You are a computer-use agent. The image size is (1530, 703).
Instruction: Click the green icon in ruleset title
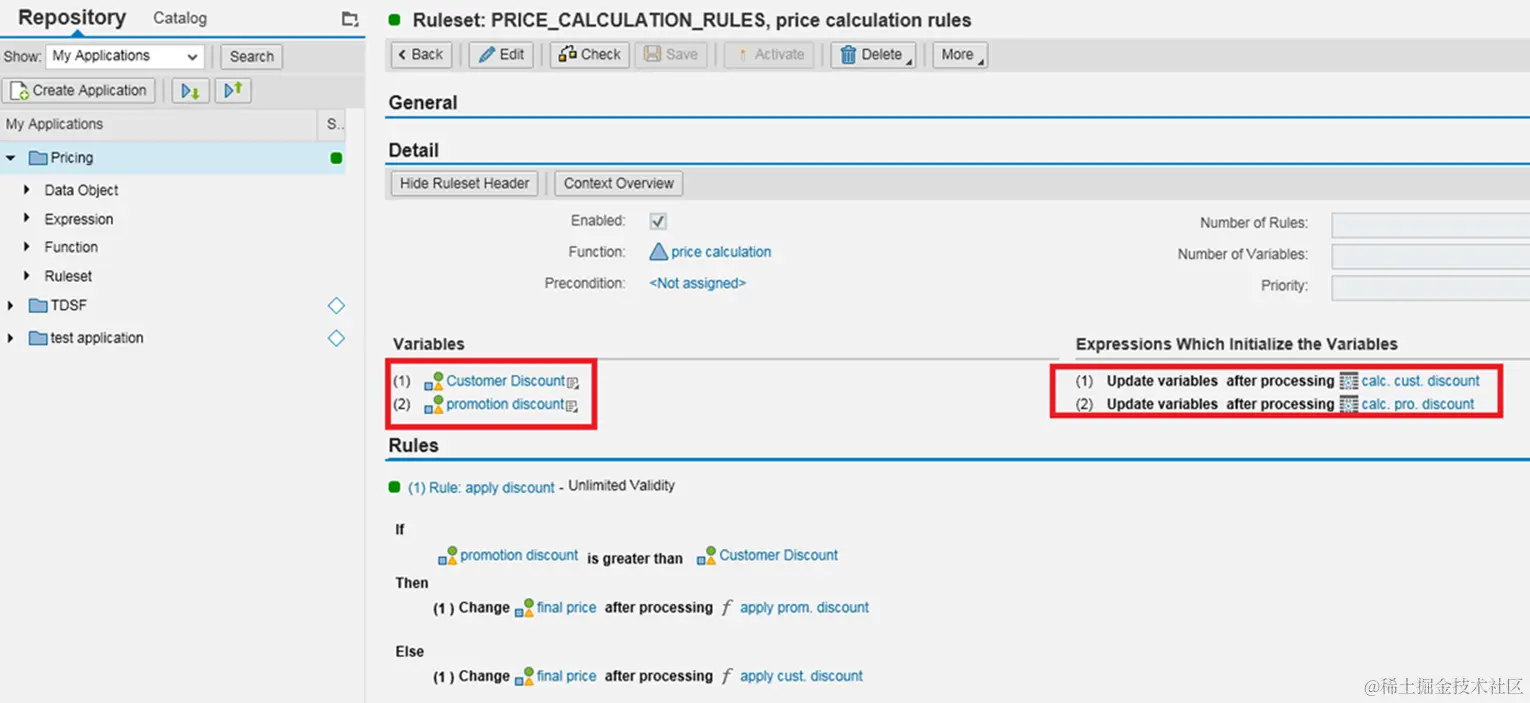pyautogui.click(x=394, y=20)
